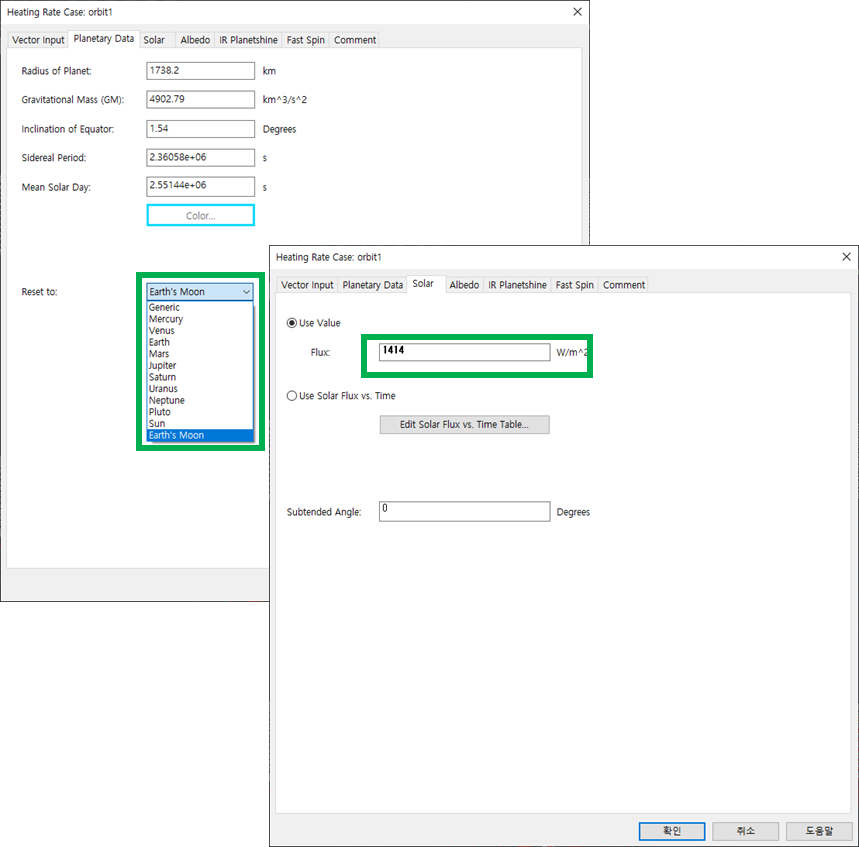This screenshot has height=847, width=859.
Task: Click the solar Flux input field
Action: pos(465,352)
